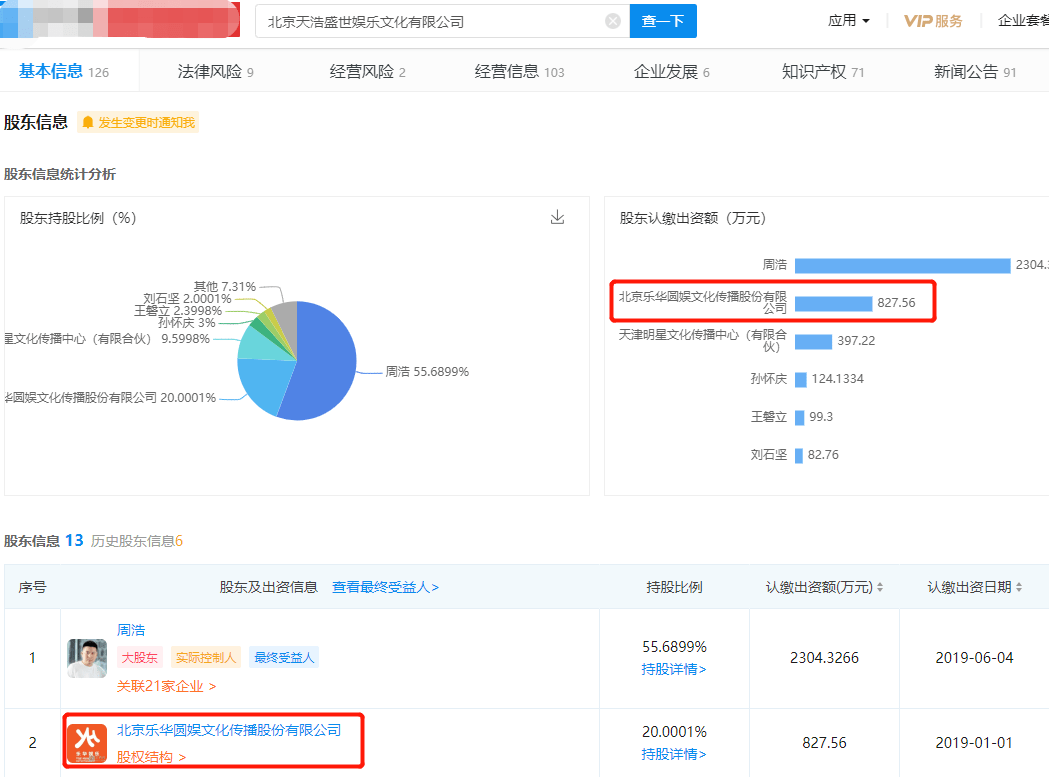Click the 刘石坚 82.76 bar
The image size is (1049, 777).
799,456
